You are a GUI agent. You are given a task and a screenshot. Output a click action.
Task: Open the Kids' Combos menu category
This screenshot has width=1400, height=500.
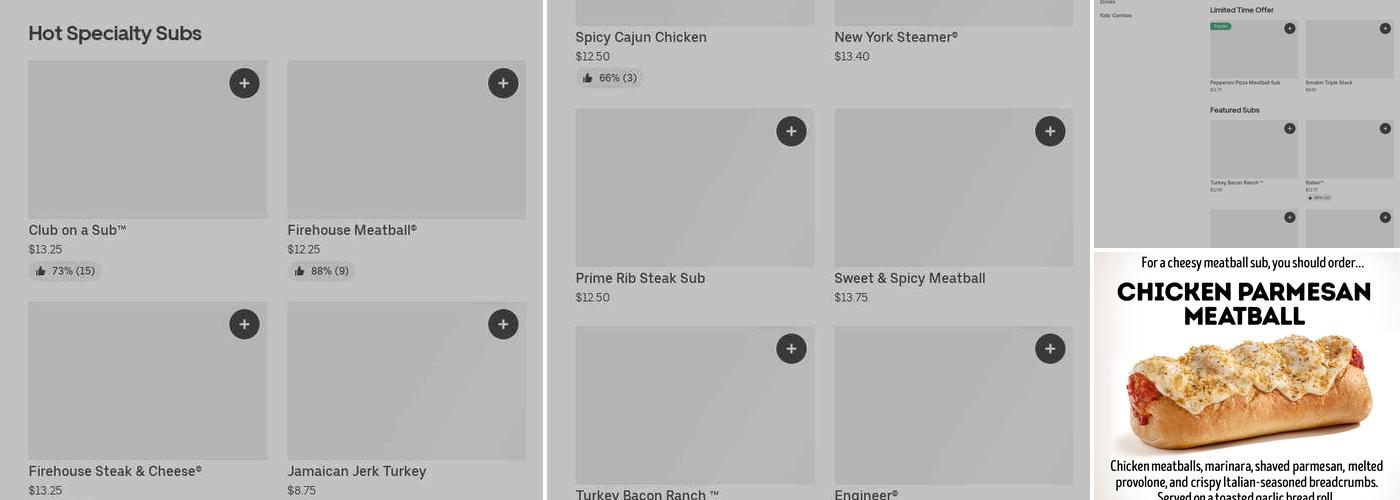tap(1116, 16)
